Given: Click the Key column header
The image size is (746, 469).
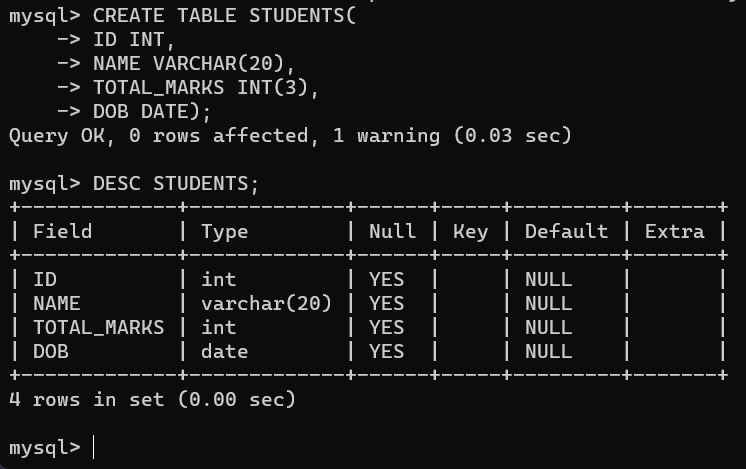Looking at the screenshot, I should click(x=470, y=232).
